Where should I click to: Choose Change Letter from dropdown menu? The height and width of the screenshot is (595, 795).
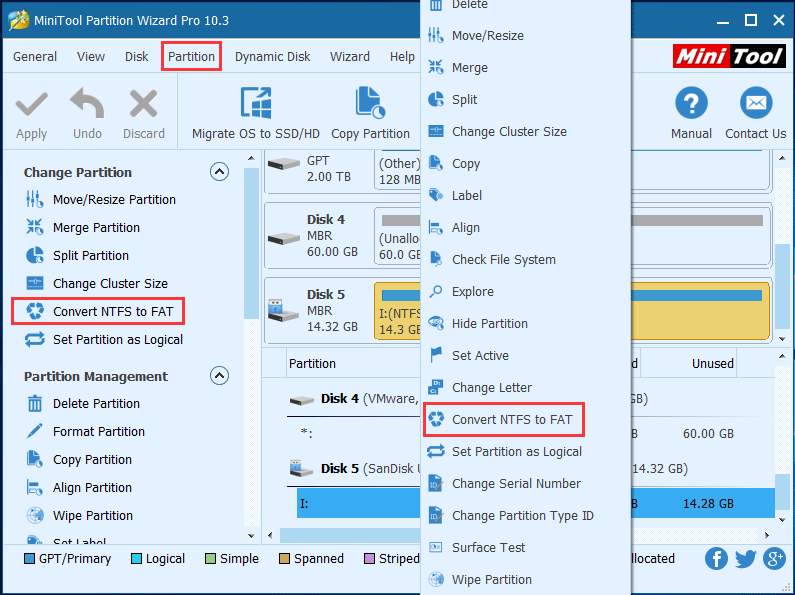(526, 387)
